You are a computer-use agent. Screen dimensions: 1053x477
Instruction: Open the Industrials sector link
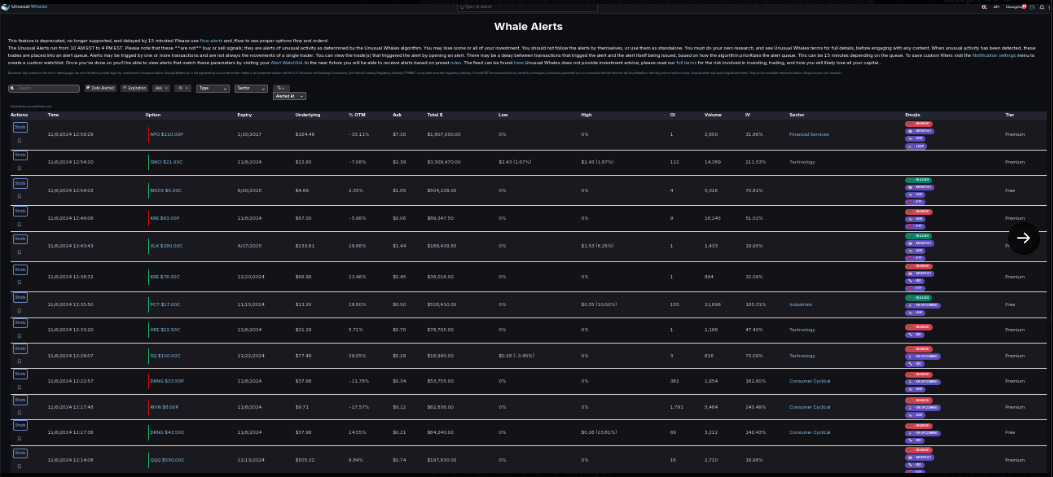800,304
